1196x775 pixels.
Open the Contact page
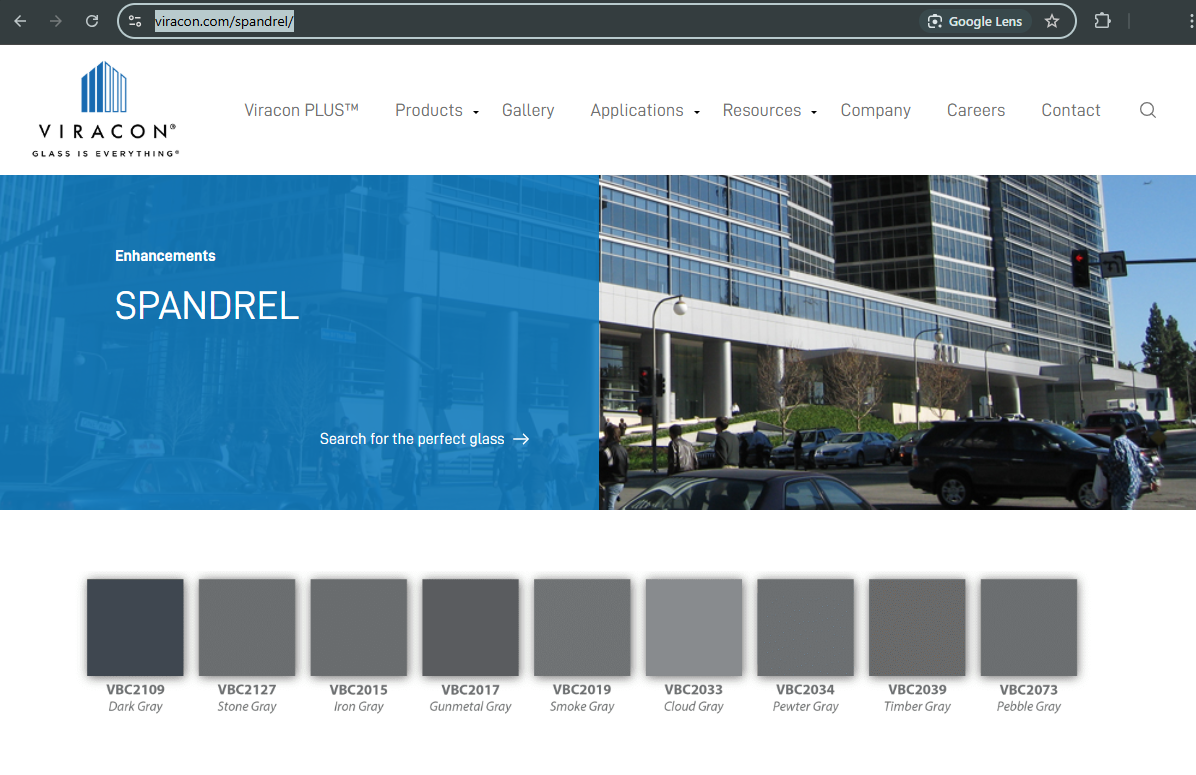(x=1070, y=110)
